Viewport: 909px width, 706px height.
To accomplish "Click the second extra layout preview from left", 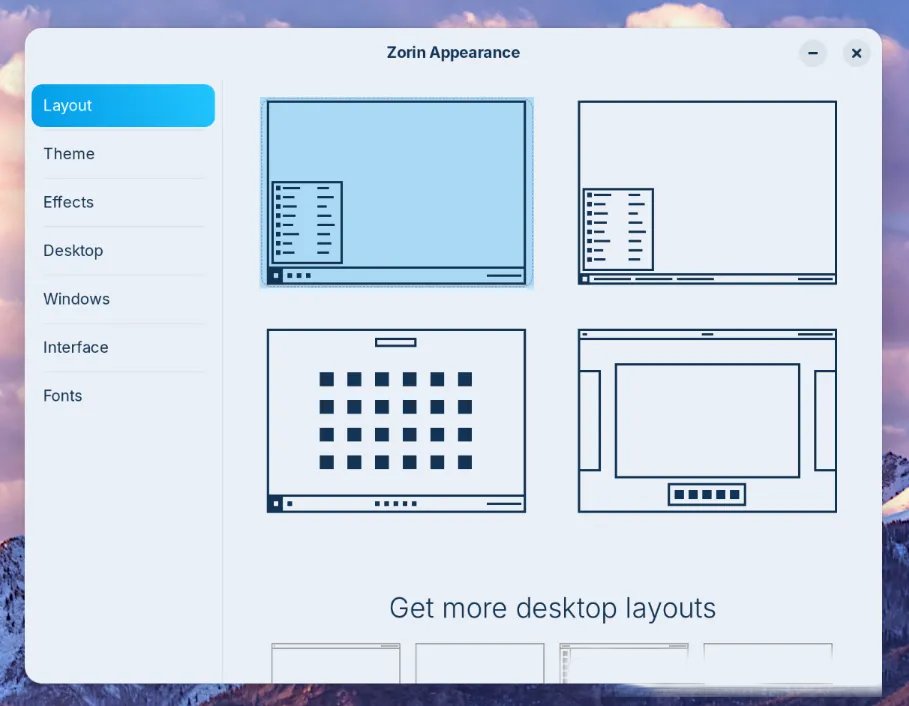I will [x=479, y=662].
